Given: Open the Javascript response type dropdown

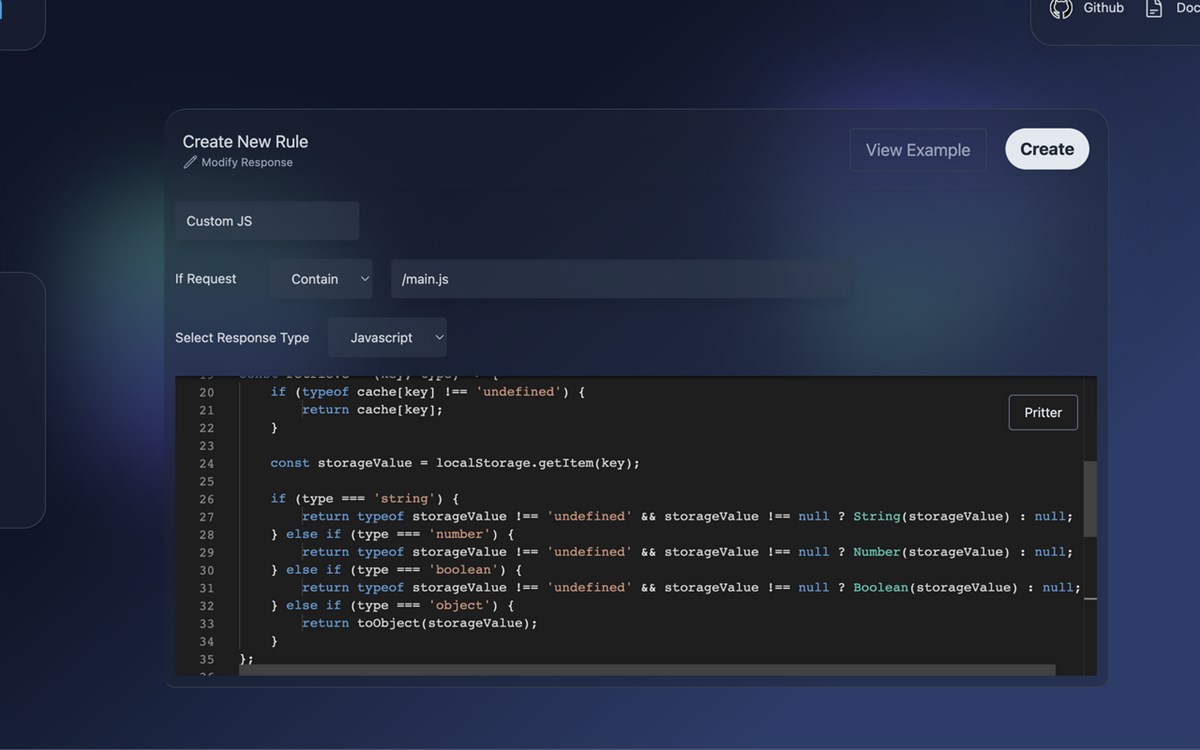Looking at the screenshot, I should tap(388, 337).
